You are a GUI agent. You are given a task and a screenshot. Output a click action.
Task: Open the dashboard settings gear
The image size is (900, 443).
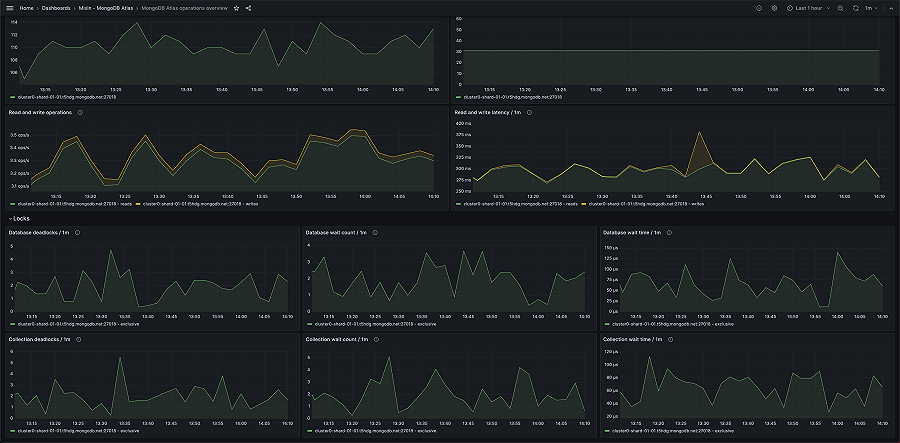[774, 8]
